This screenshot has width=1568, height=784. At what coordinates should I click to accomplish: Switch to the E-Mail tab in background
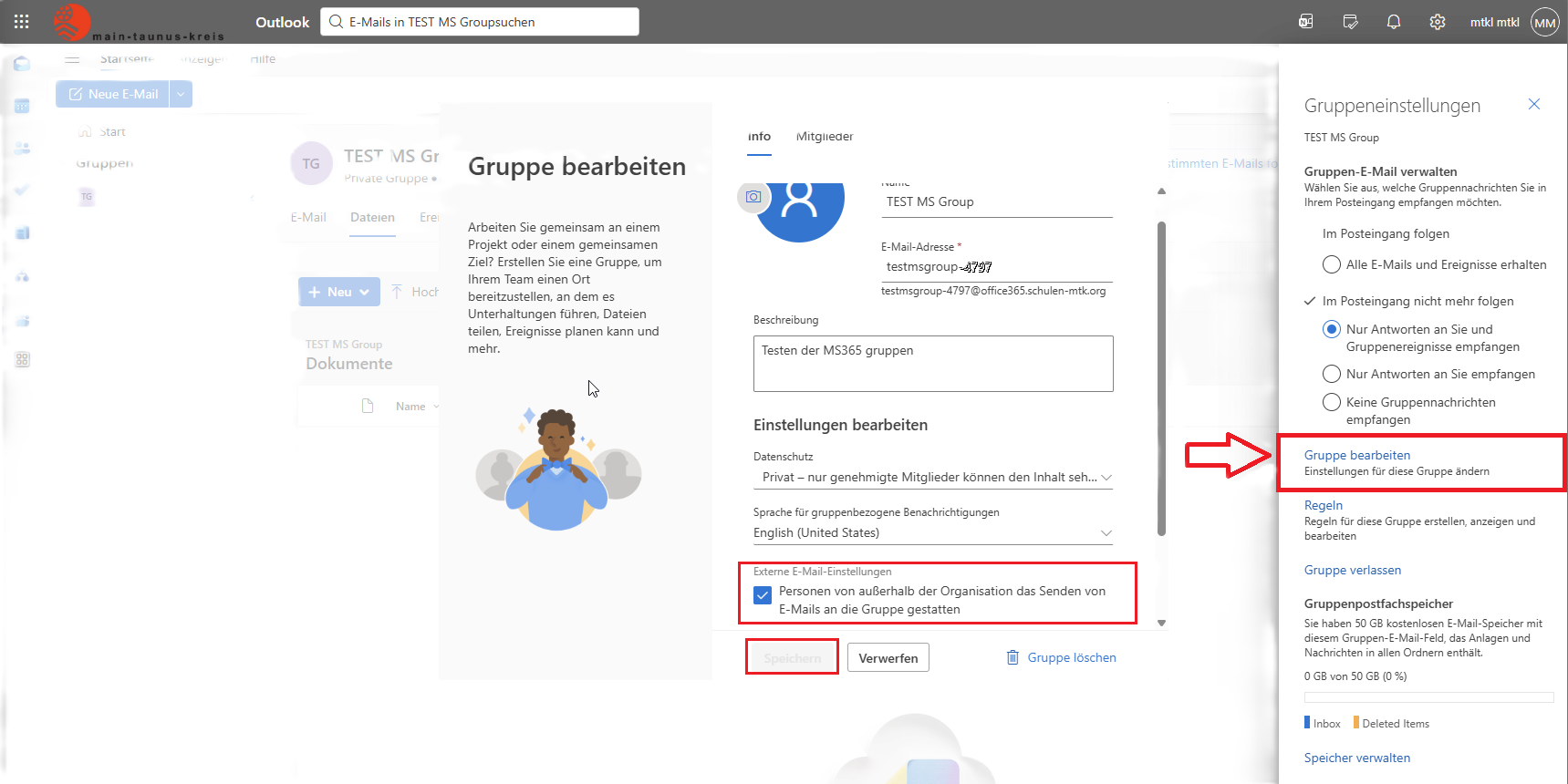tap(308, 217)
